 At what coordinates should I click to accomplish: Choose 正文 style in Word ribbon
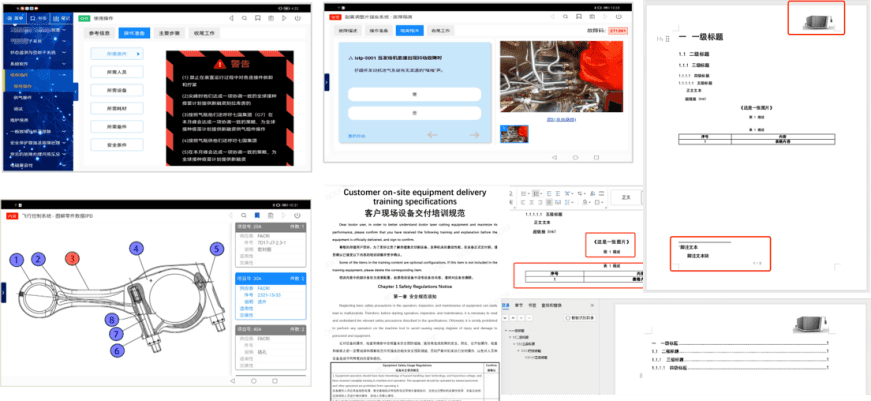click(x=625, y=197)
